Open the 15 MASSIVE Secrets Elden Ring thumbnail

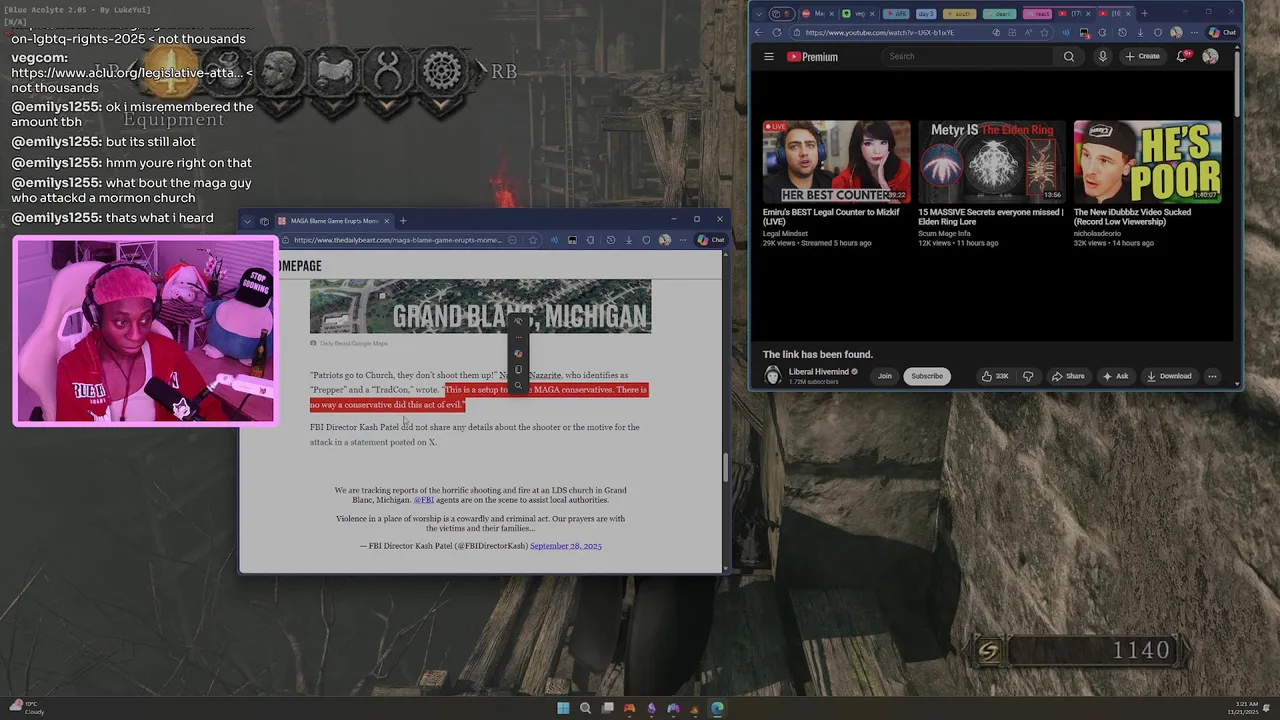pyautogui.click(x=992, y=162)
